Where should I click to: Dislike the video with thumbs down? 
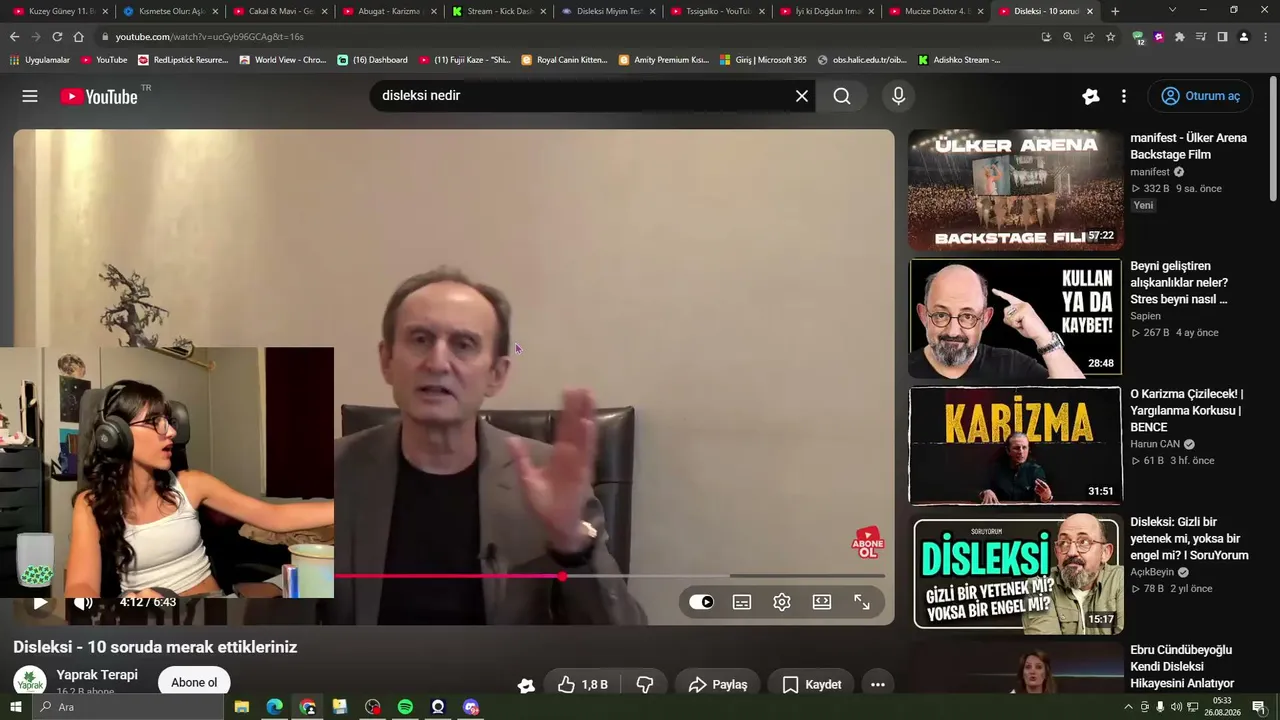[645, 684]
